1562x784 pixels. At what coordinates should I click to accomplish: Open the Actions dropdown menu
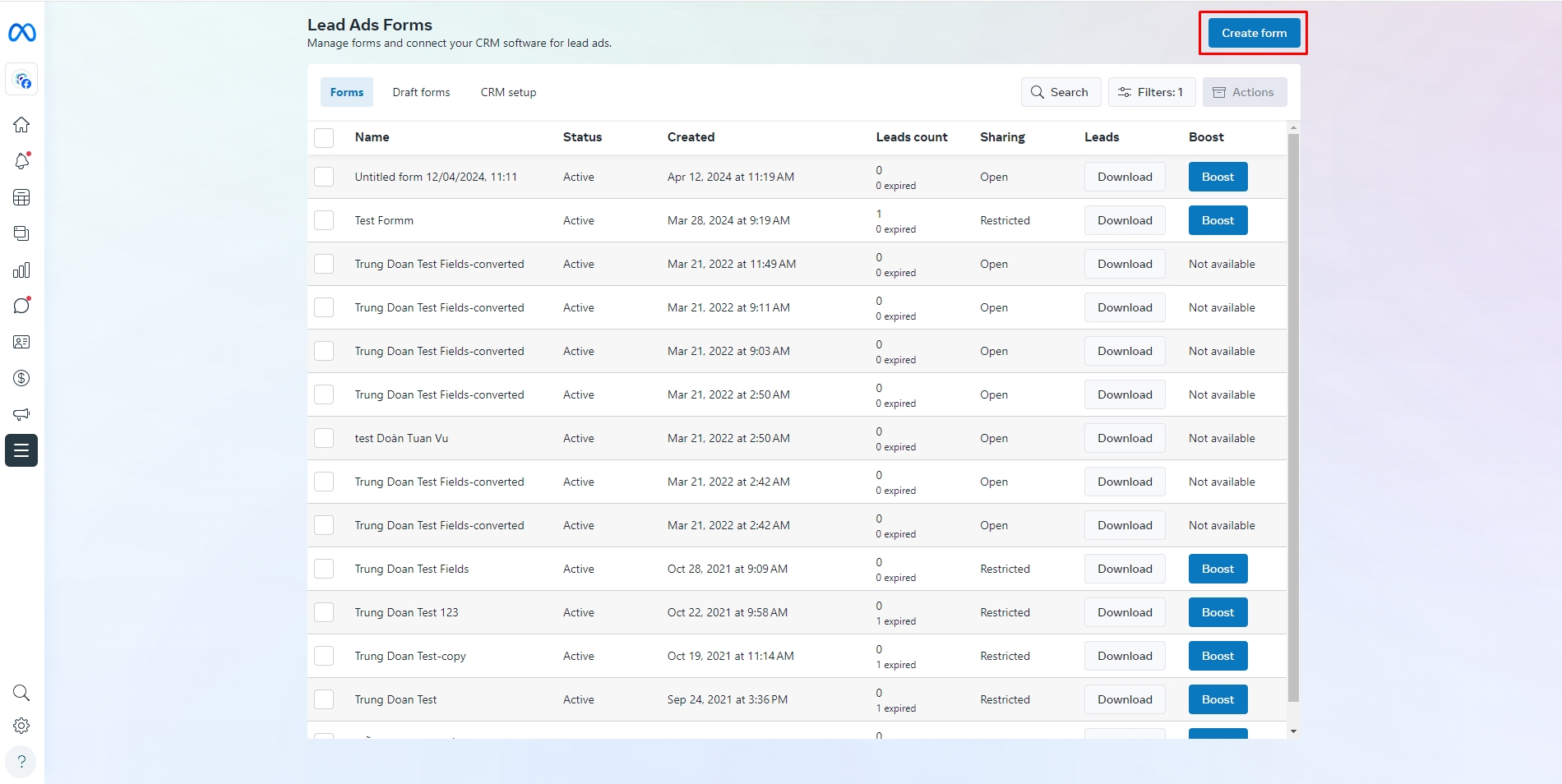[x=1244, y=92]
